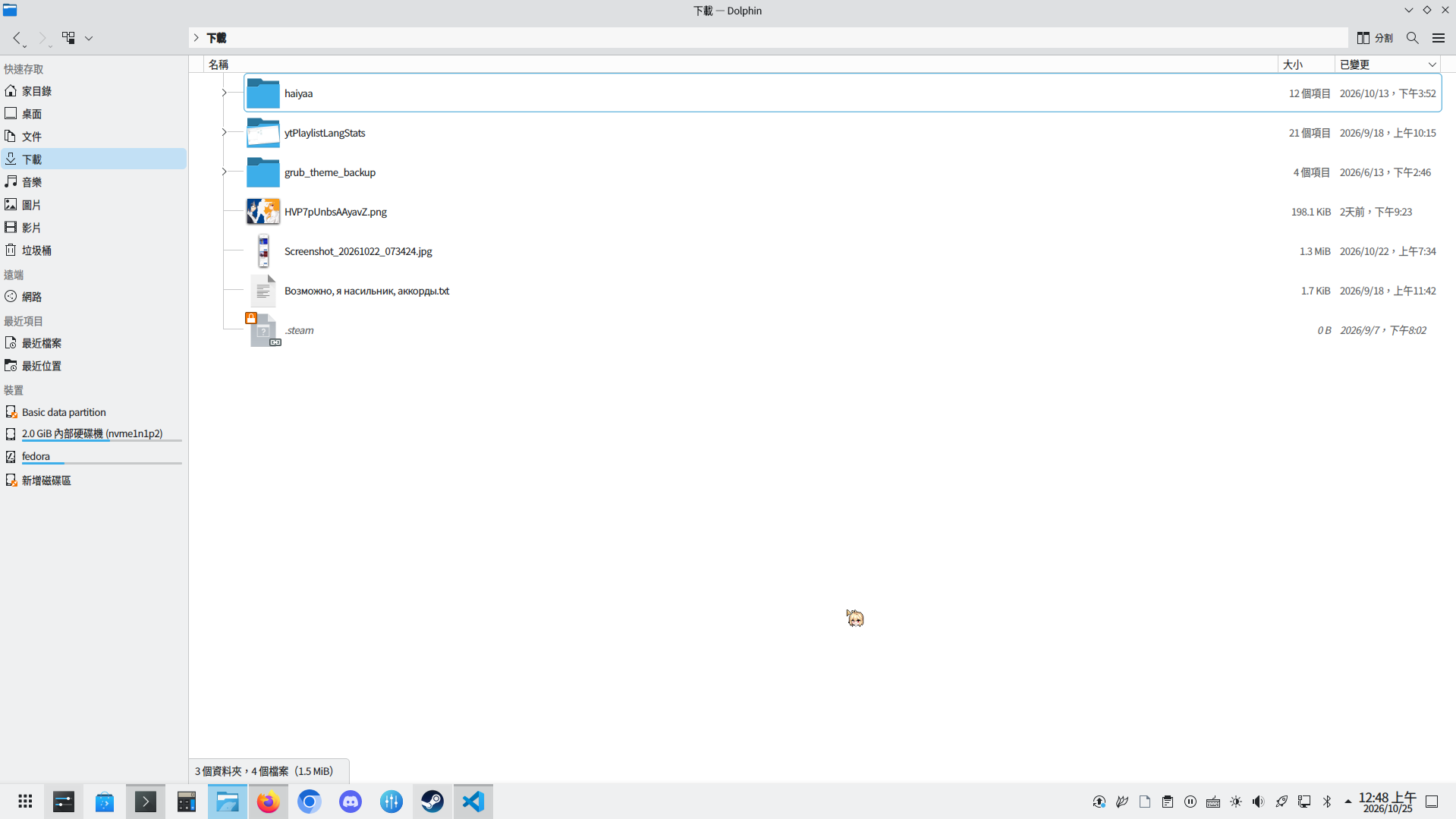Open Pictures place in sidebar
1456x819 pixels.
(x=93, y=205)
